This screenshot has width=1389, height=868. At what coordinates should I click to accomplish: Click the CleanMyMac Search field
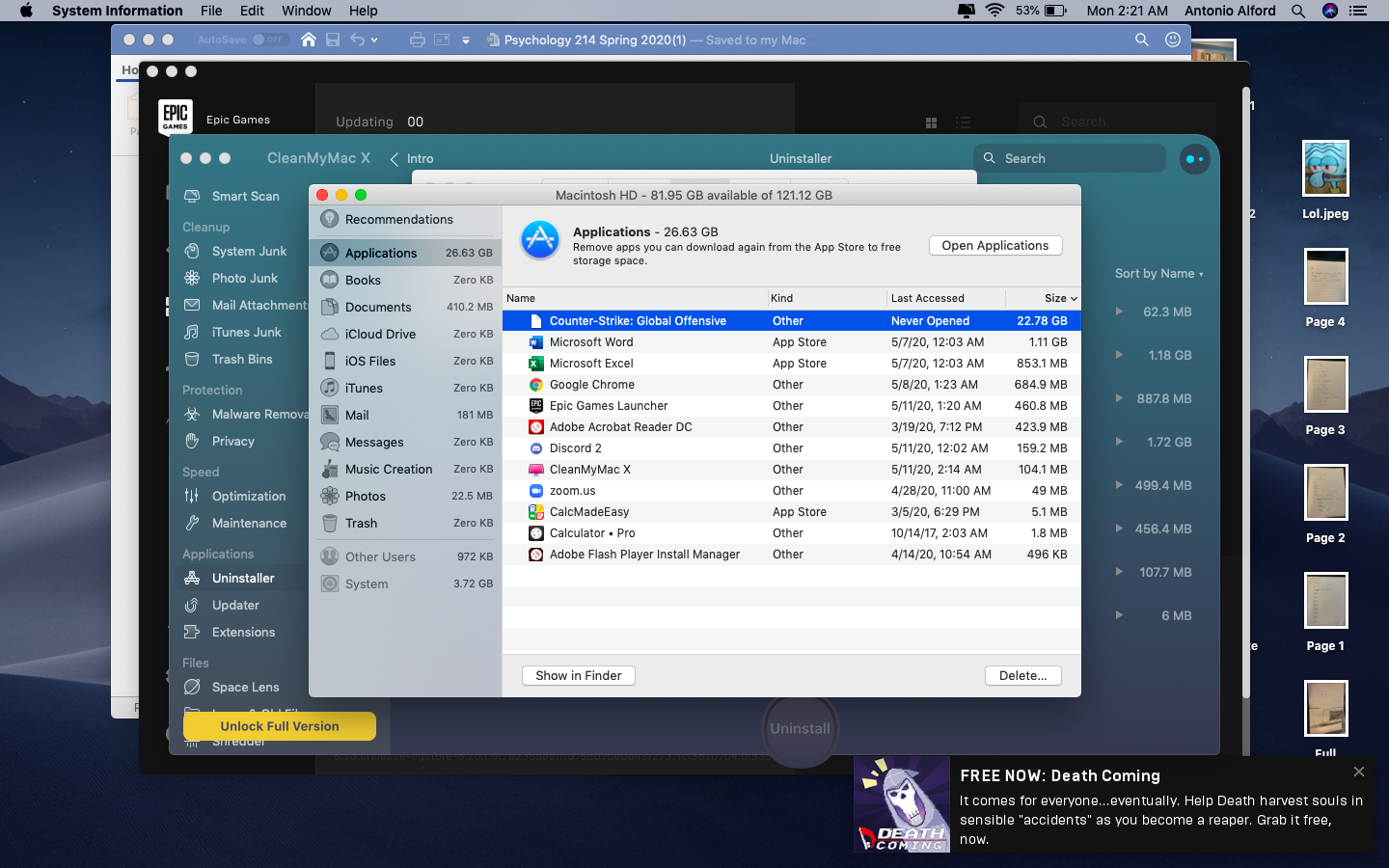click(1070, 159)
